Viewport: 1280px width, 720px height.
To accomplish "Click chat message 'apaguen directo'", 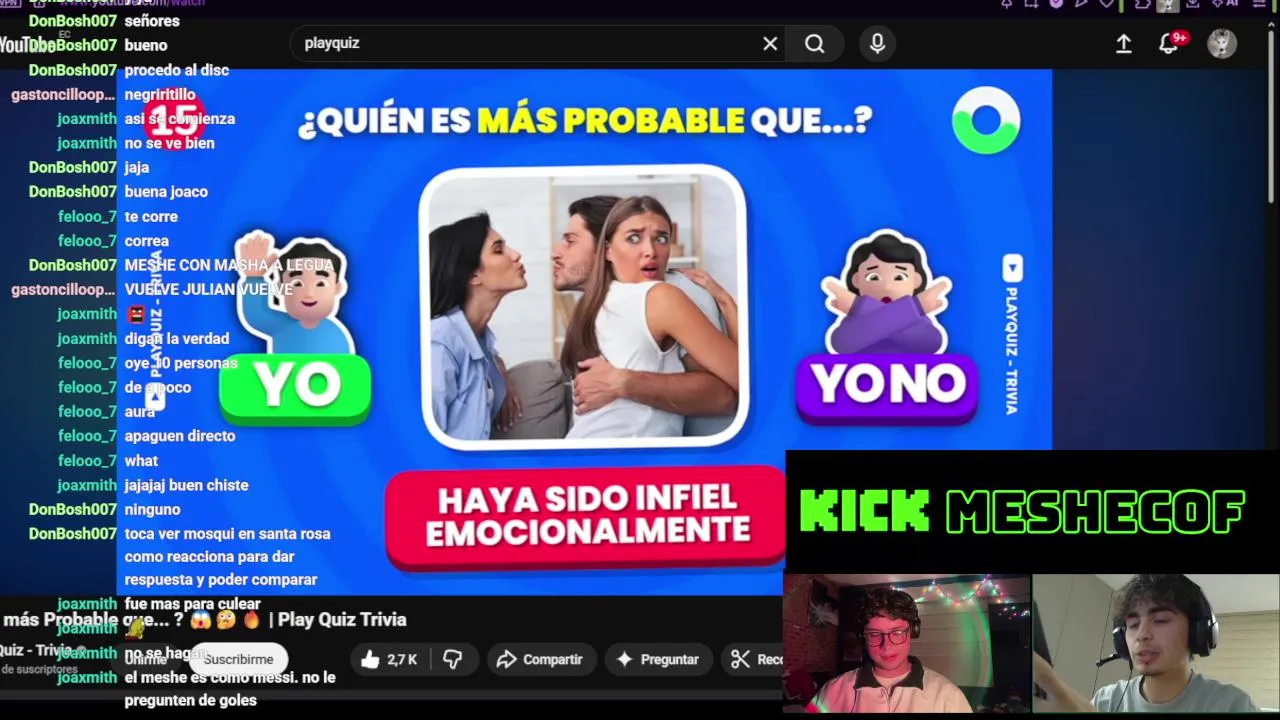I will (x=180, y=436).
